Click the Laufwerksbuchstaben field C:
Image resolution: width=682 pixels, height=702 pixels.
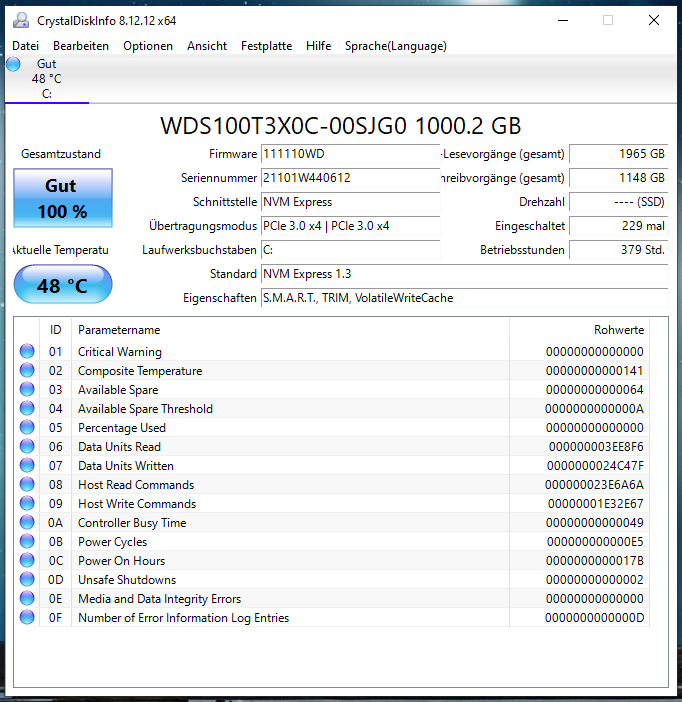[x=351, y=250]
